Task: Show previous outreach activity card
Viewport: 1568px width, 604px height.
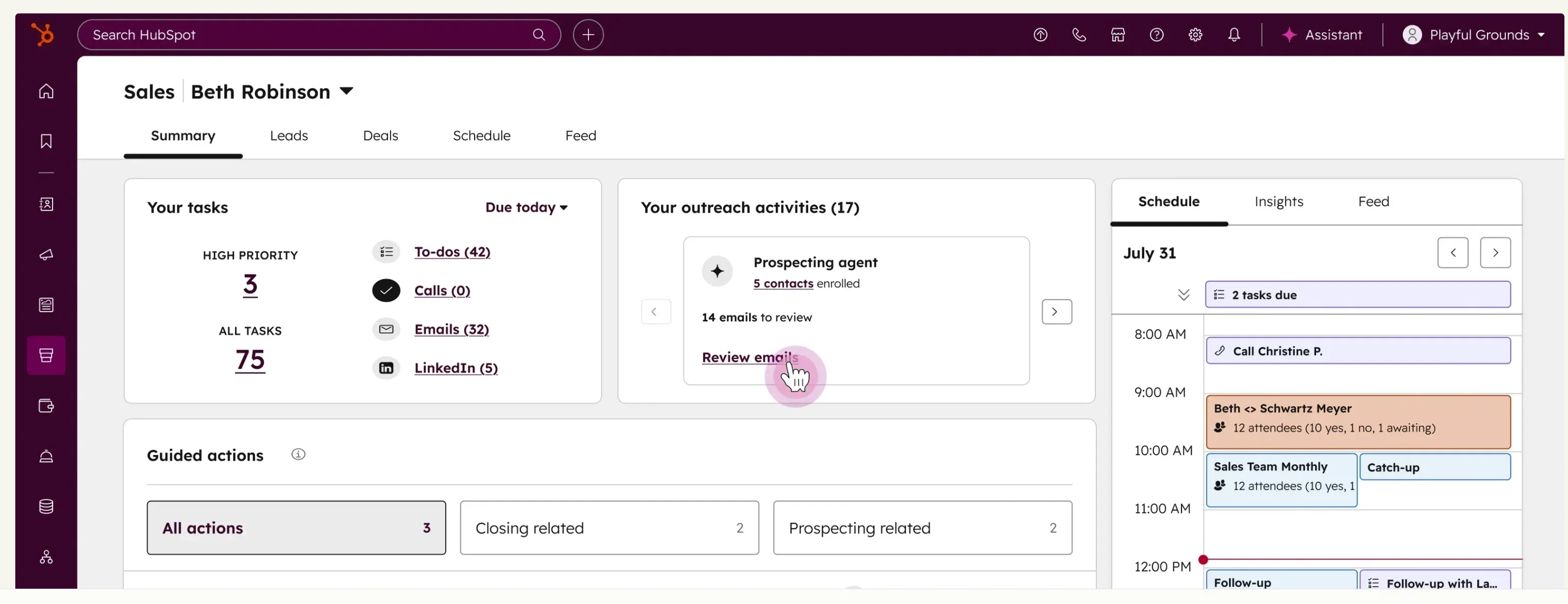Action: pyautogui.click(x=656, y=312)
